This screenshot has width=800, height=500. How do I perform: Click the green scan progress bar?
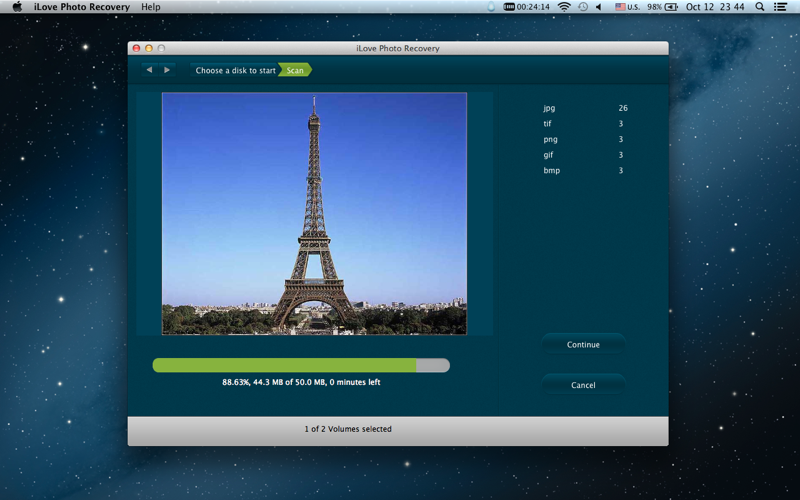pos(301,365)
